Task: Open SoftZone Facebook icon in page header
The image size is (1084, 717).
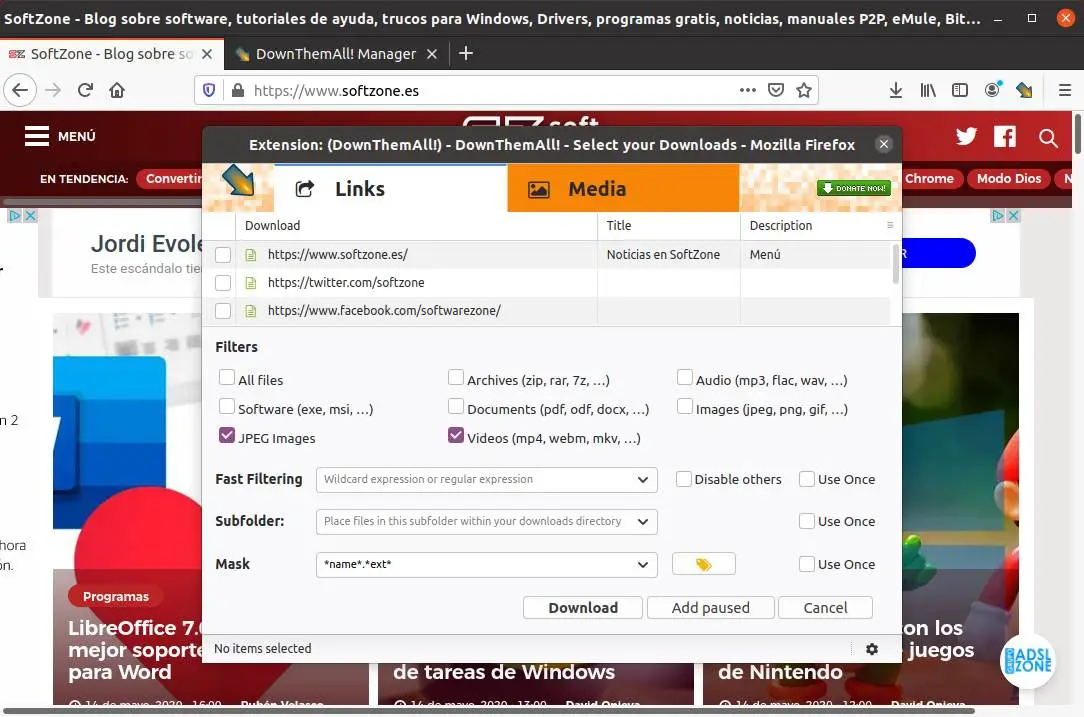Action: [x=1005, y=136]
